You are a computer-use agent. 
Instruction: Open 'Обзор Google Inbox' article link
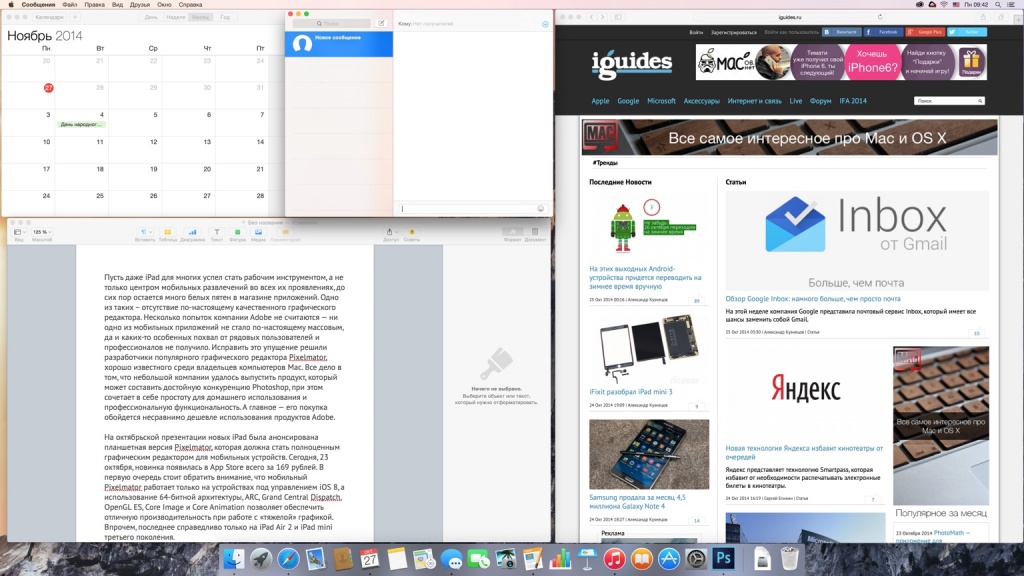tap(812, 299)
